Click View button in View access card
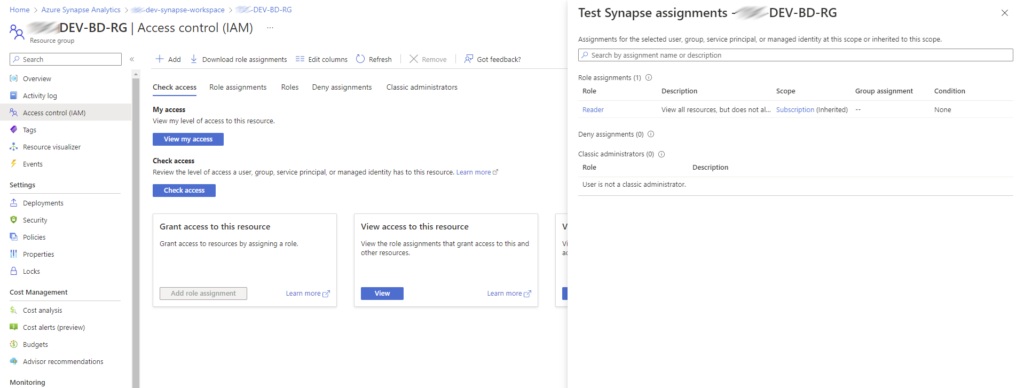Screen dimensions: 1024x388 pyautogui.click(x=382, y=293)
